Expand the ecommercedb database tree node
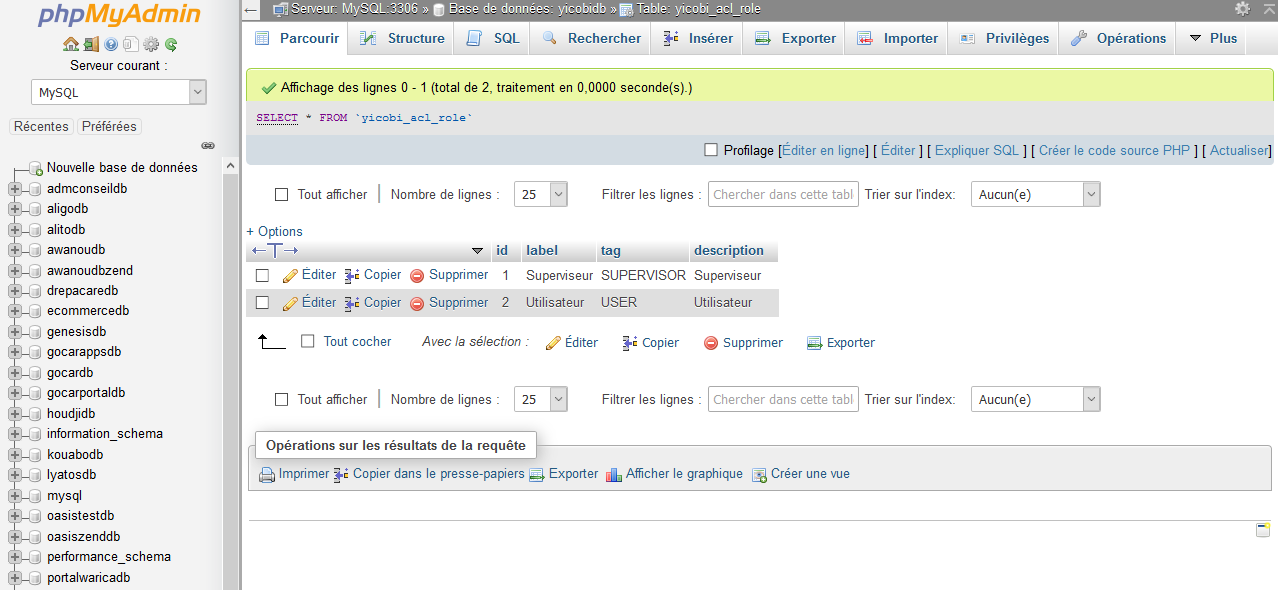This screenshot has height=590, width=1278. [x=15, y=311]
